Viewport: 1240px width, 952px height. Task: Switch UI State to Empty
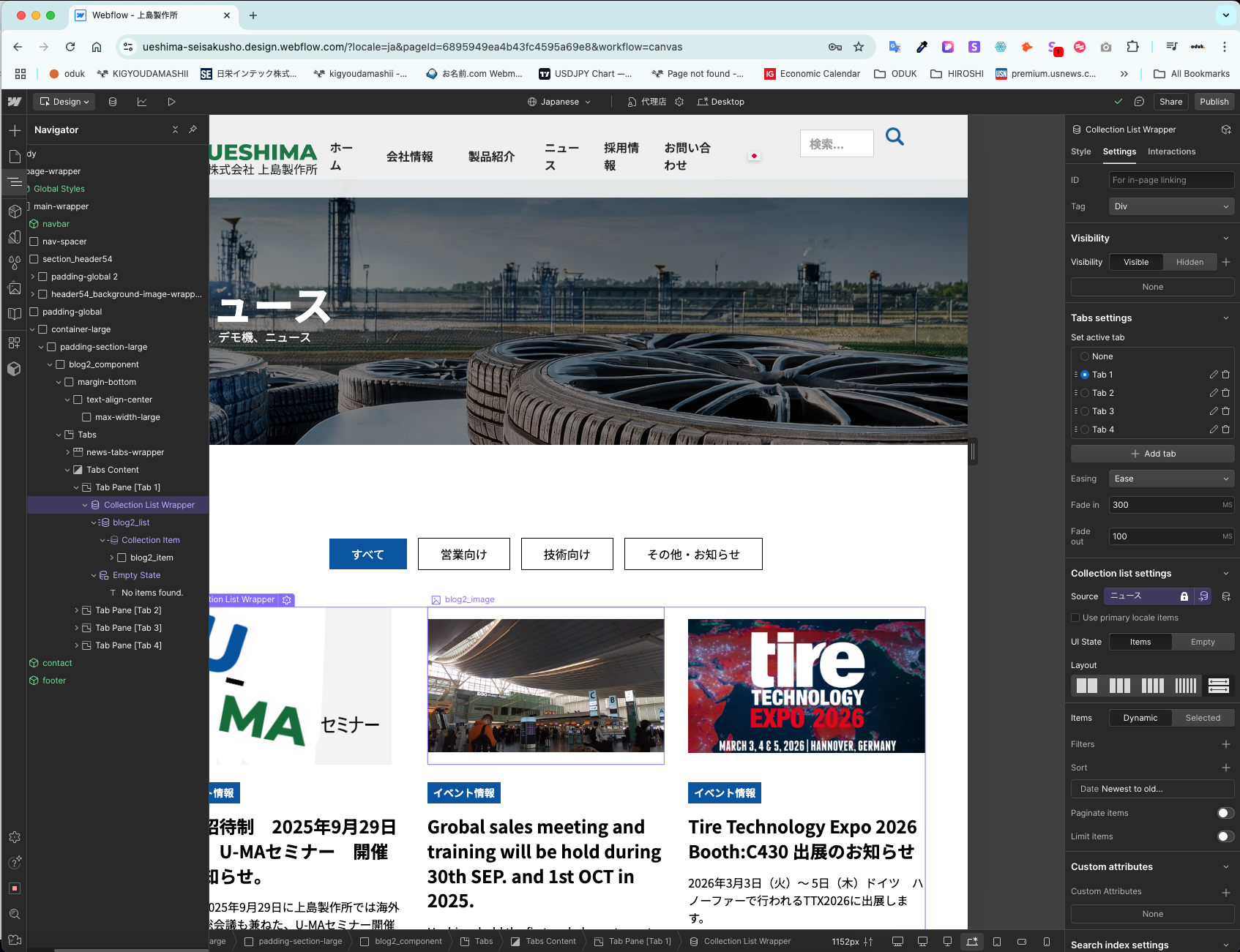click(1203, 642)
